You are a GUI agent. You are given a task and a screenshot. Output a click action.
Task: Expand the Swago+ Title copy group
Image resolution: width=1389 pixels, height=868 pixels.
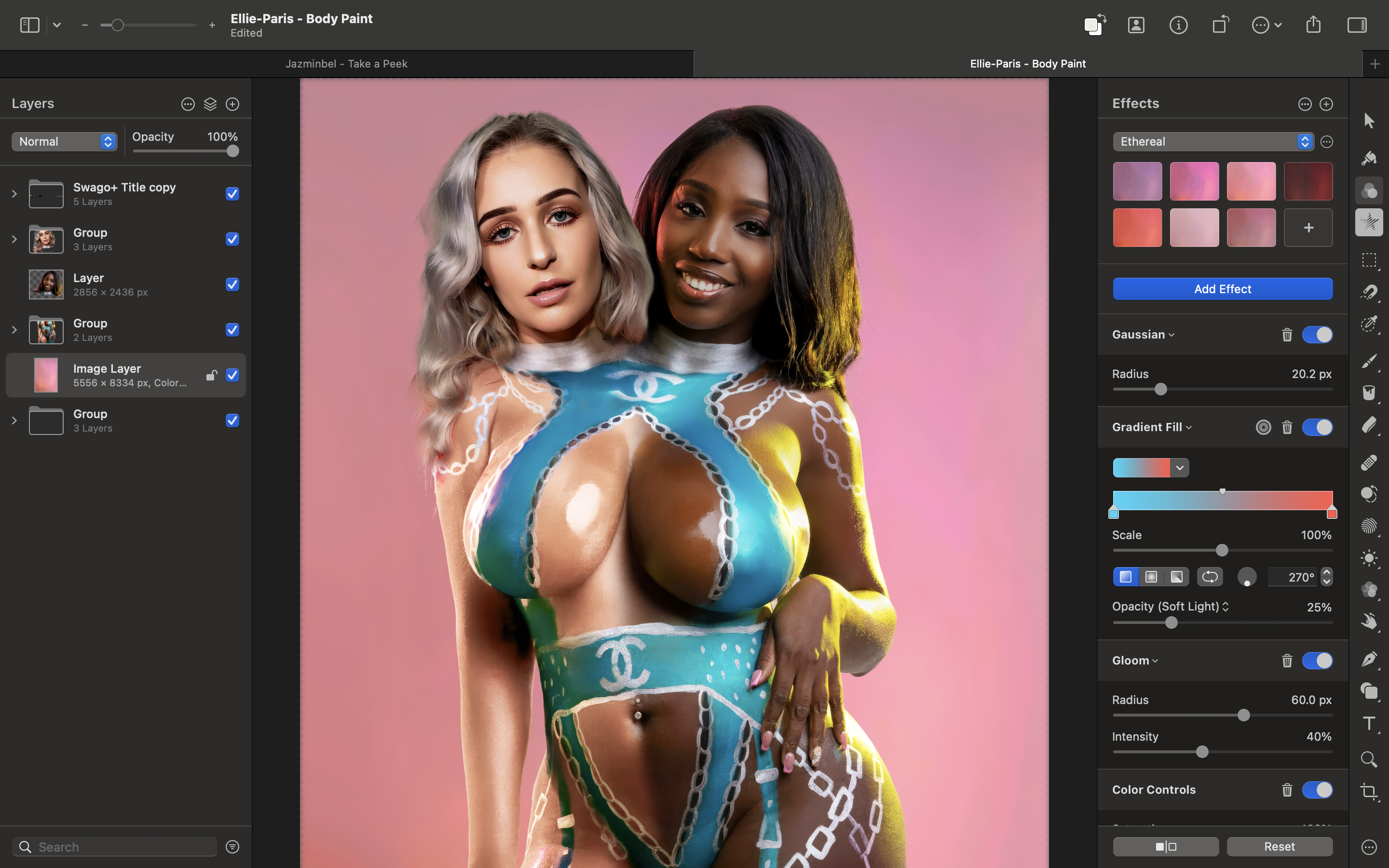click(14, 194)
